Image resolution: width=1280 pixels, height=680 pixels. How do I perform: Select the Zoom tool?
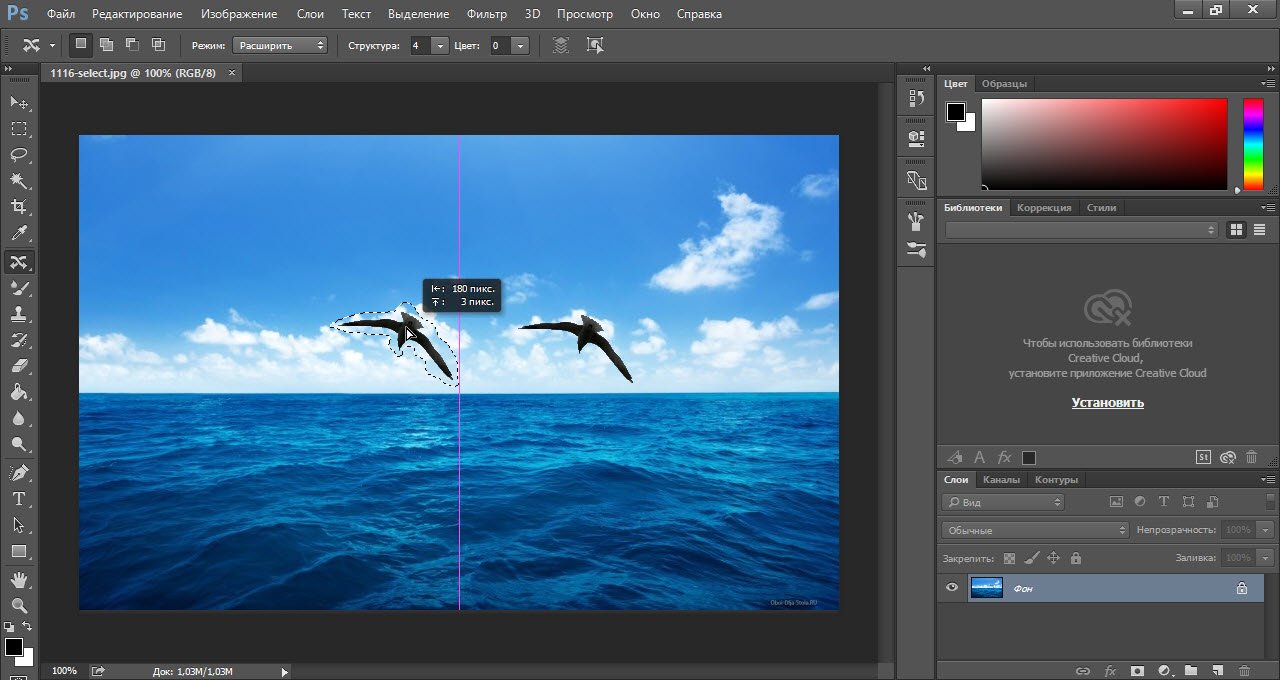coord(19,605)
